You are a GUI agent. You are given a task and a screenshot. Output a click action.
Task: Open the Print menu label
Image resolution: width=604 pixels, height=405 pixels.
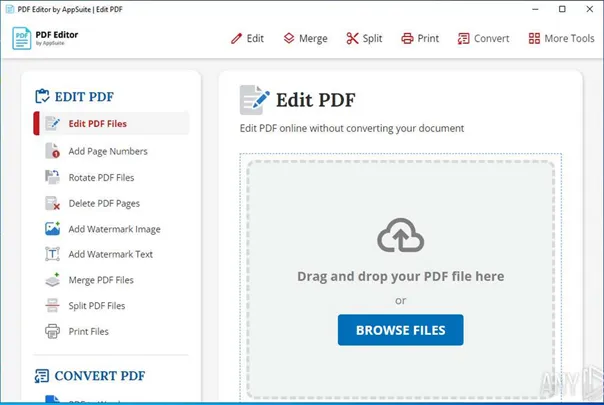click(428, 39)
